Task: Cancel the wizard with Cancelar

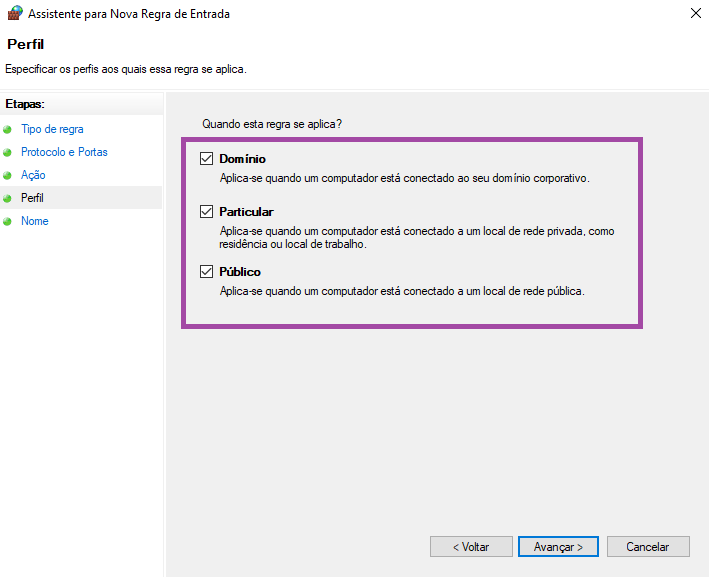Action: point(647,547)
